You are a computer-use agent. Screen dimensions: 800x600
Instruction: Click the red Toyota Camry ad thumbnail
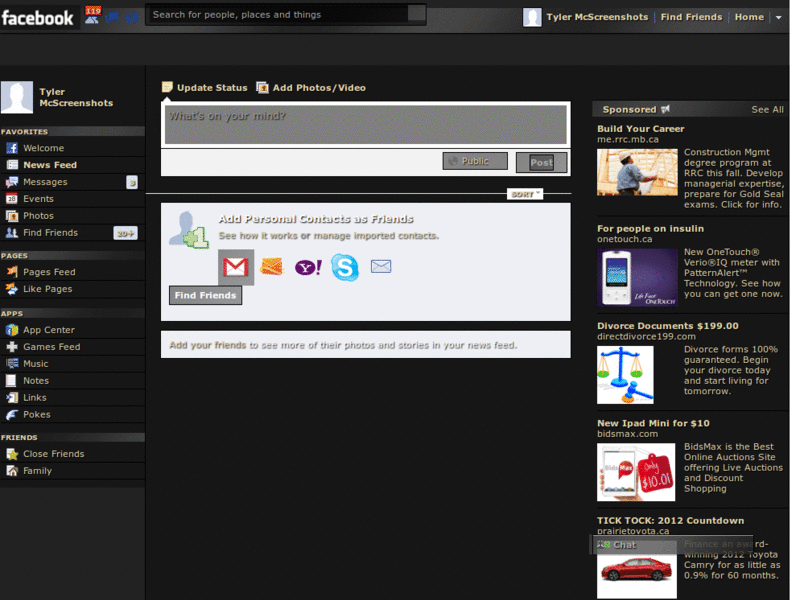637,569
